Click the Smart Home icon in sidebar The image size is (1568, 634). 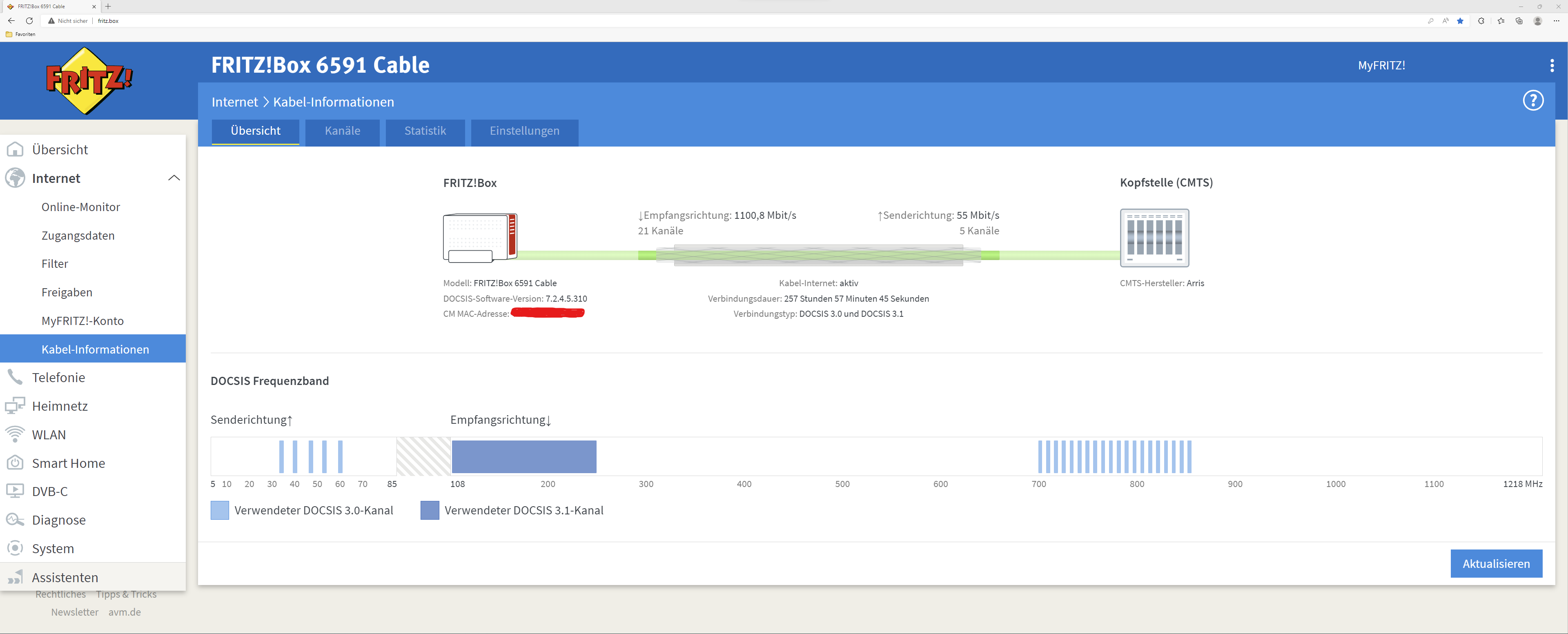click(15, 463)
